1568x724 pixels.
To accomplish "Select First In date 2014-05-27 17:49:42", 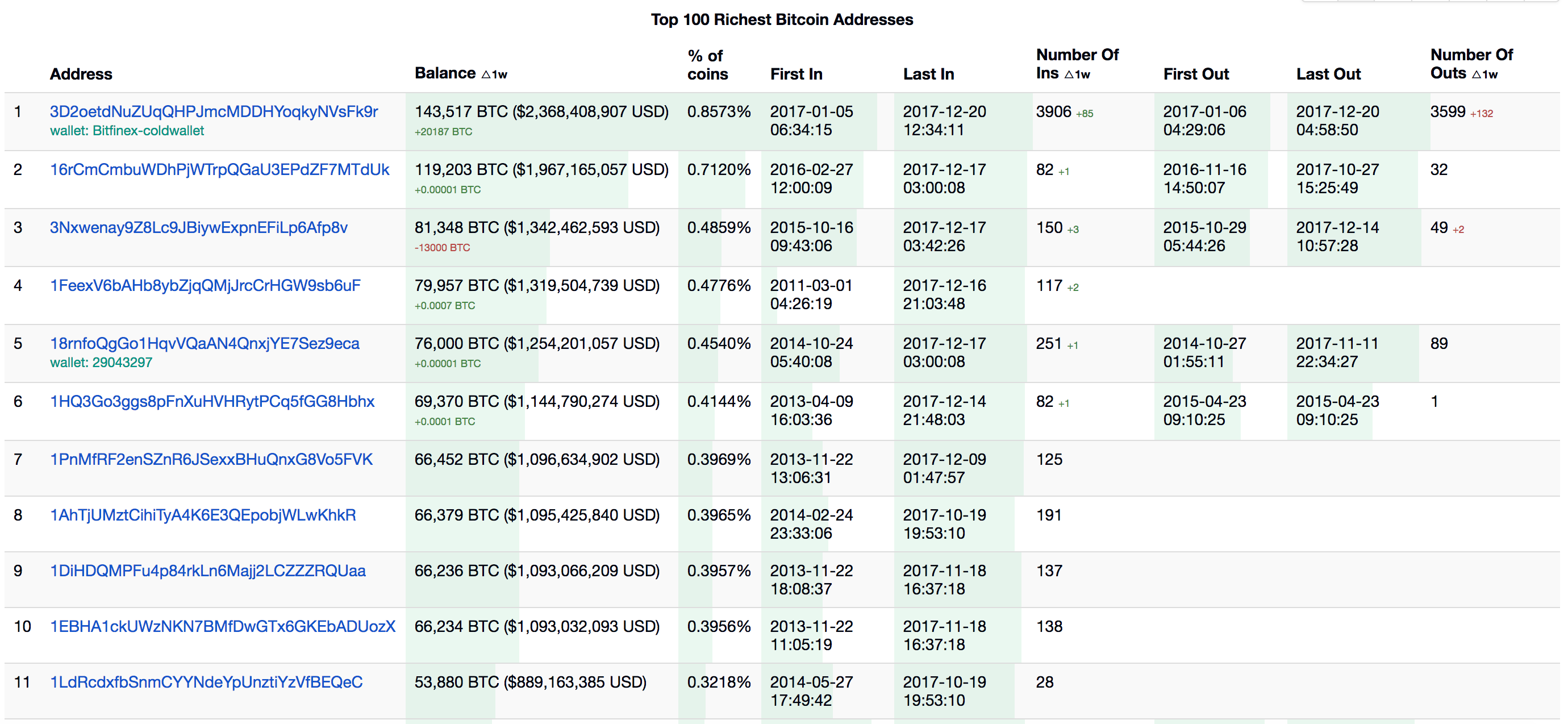I will [x=811, y=690].
